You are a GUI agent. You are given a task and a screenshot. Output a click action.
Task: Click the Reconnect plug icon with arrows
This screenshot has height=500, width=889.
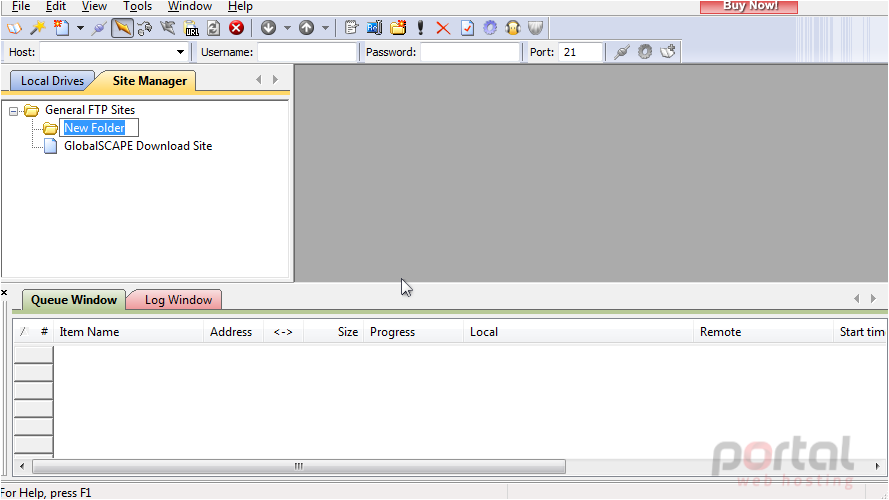[x=145, y=28]
